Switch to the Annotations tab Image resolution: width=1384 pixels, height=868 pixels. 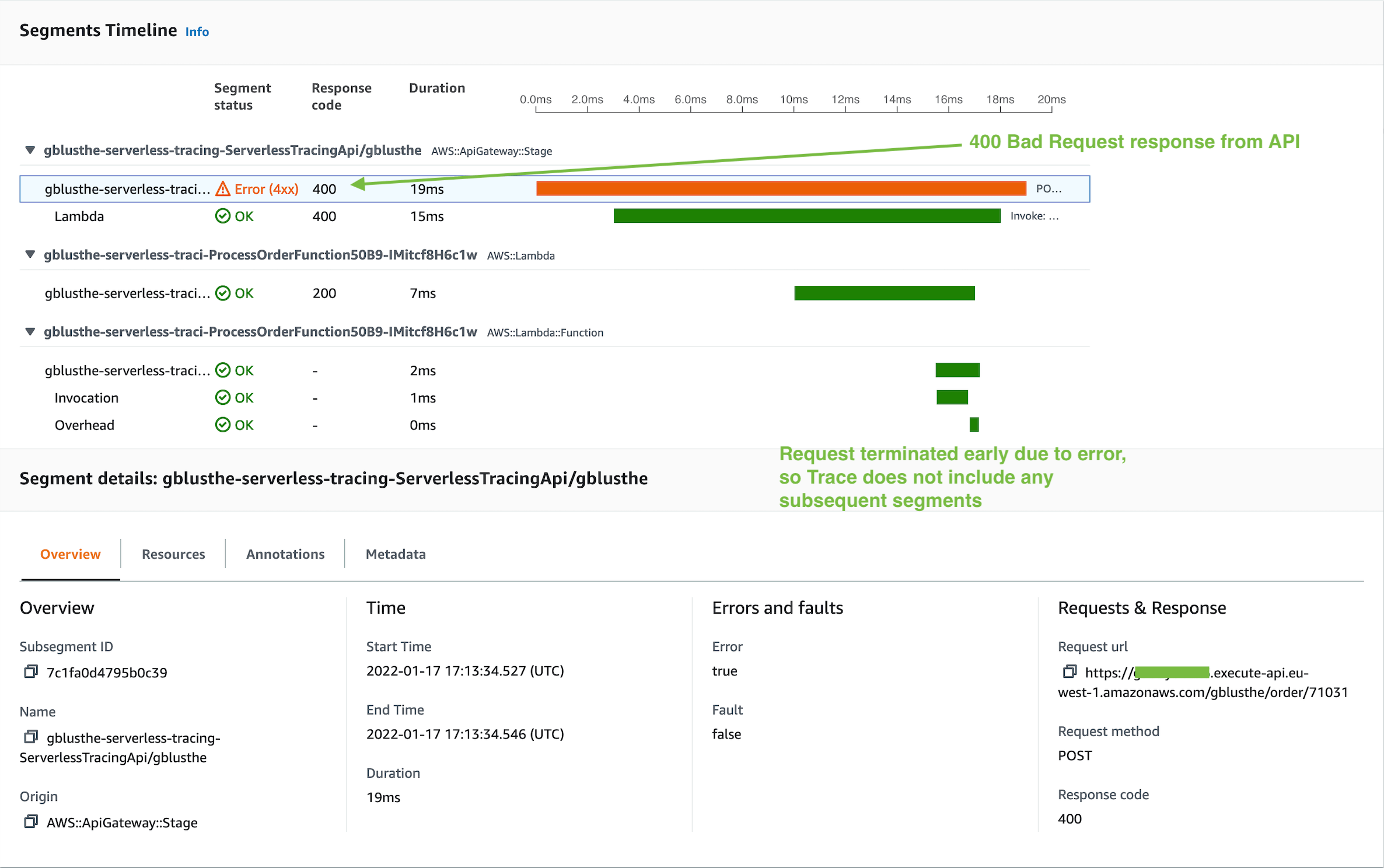285,554
